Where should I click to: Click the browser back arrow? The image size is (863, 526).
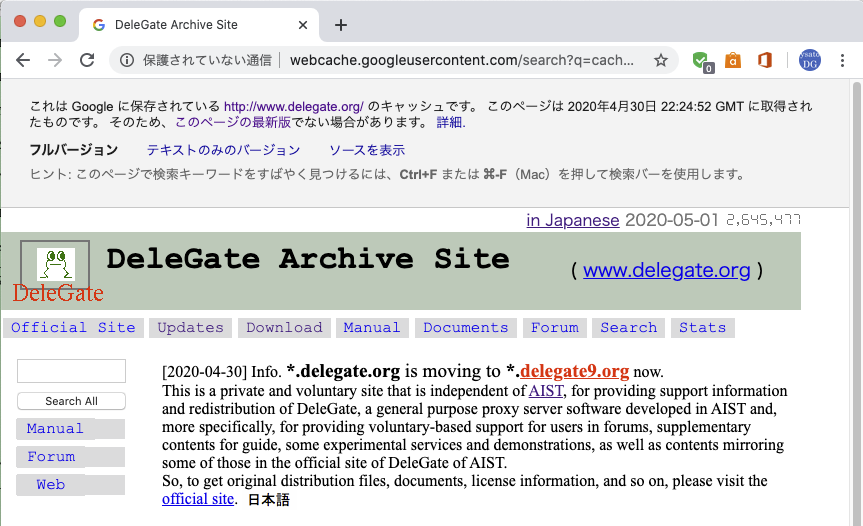tap(23, 60)
